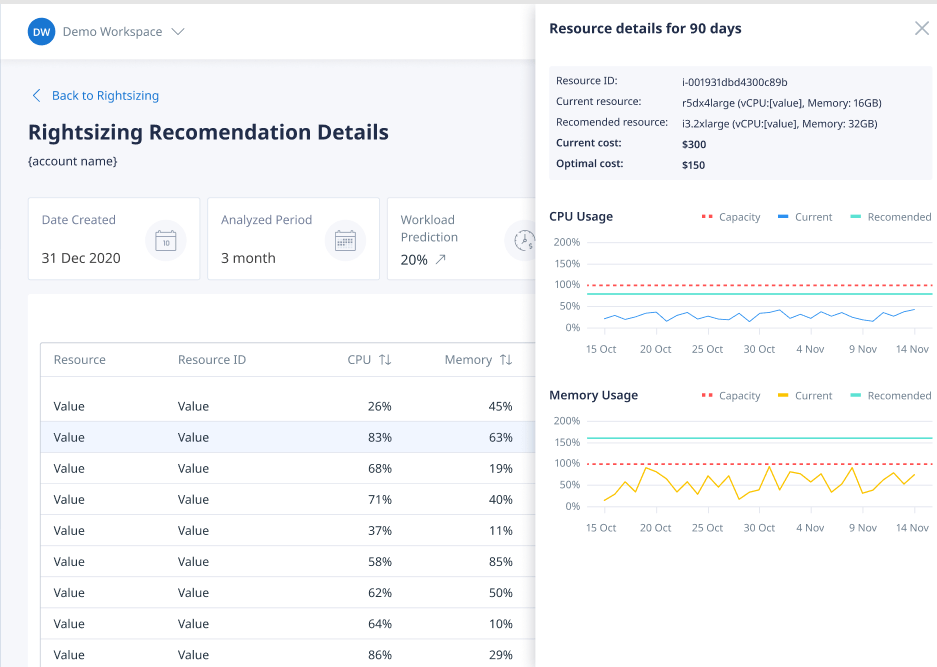Click the resource ID i-001931dbd4300c89b
This screenshot has height=667, width=937.
(734, 82)
